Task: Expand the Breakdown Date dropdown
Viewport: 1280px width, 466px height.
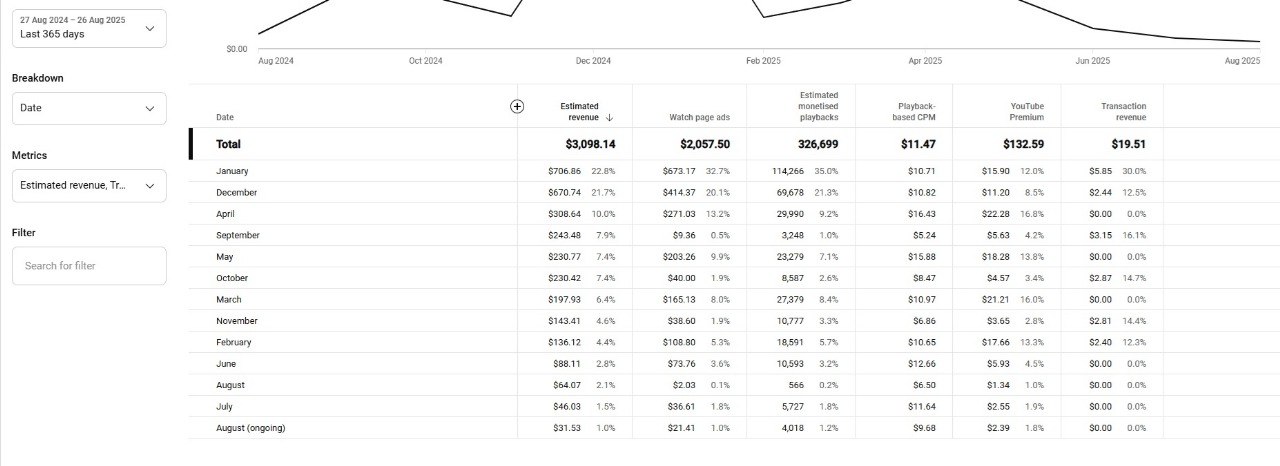Action: [x=89, y=108]
